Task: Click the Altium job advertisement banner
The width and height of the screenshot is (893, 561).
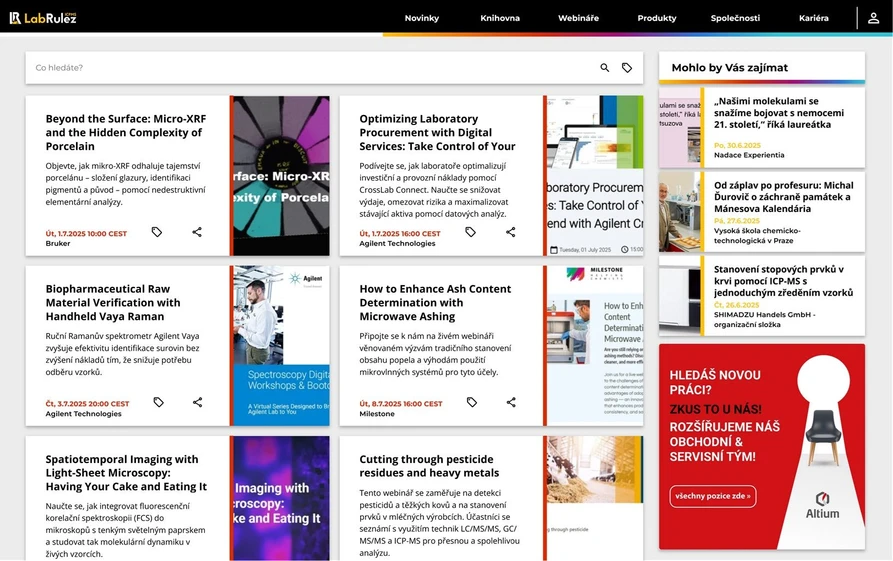Action: 762,447
